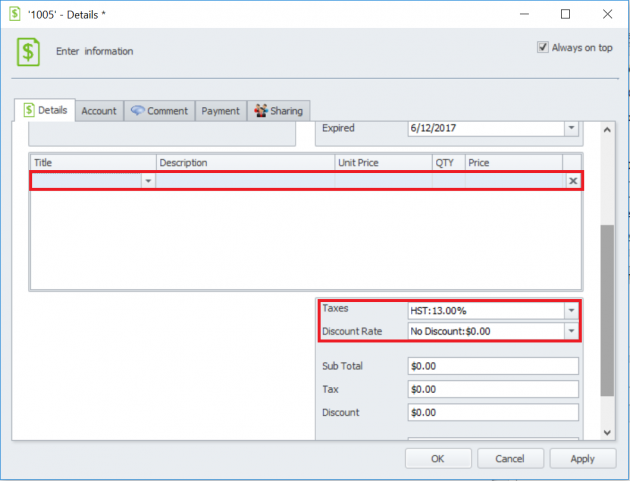Open the Comment tab
This screenshot has width=630, height=481.
click(159, 111)
